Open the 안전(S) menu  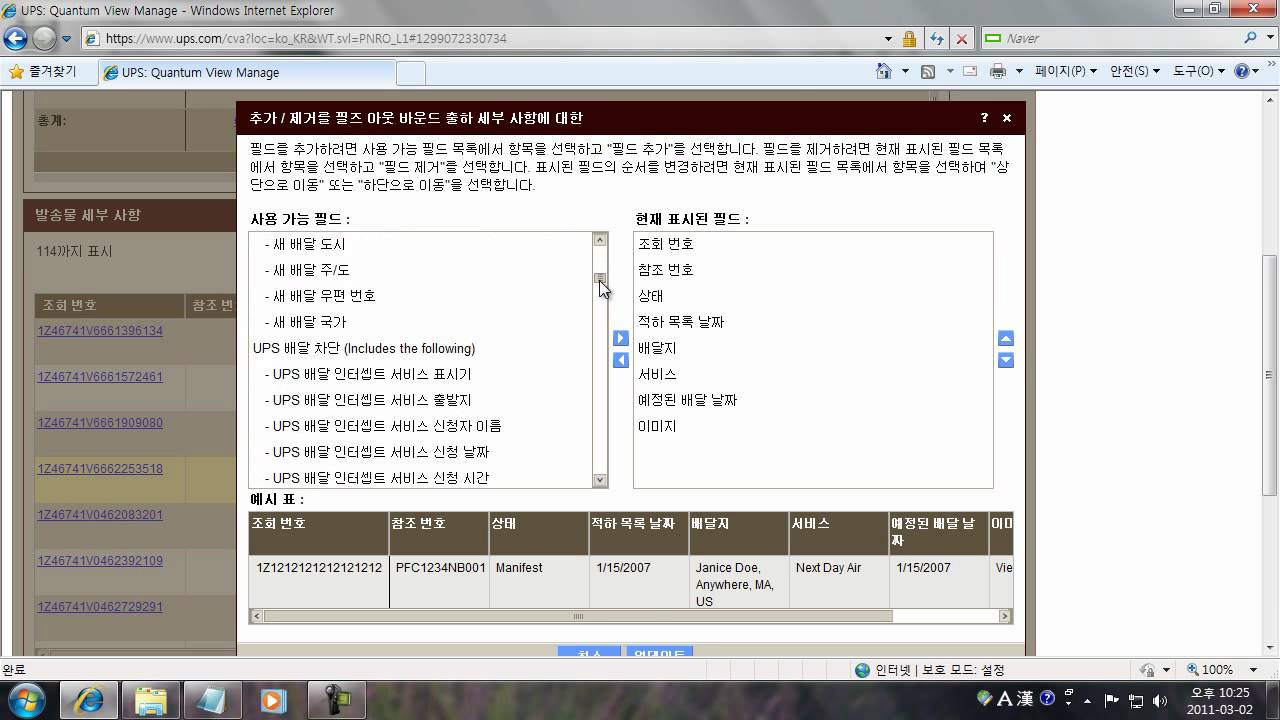pyautogui.click(x=1135, y=71)
